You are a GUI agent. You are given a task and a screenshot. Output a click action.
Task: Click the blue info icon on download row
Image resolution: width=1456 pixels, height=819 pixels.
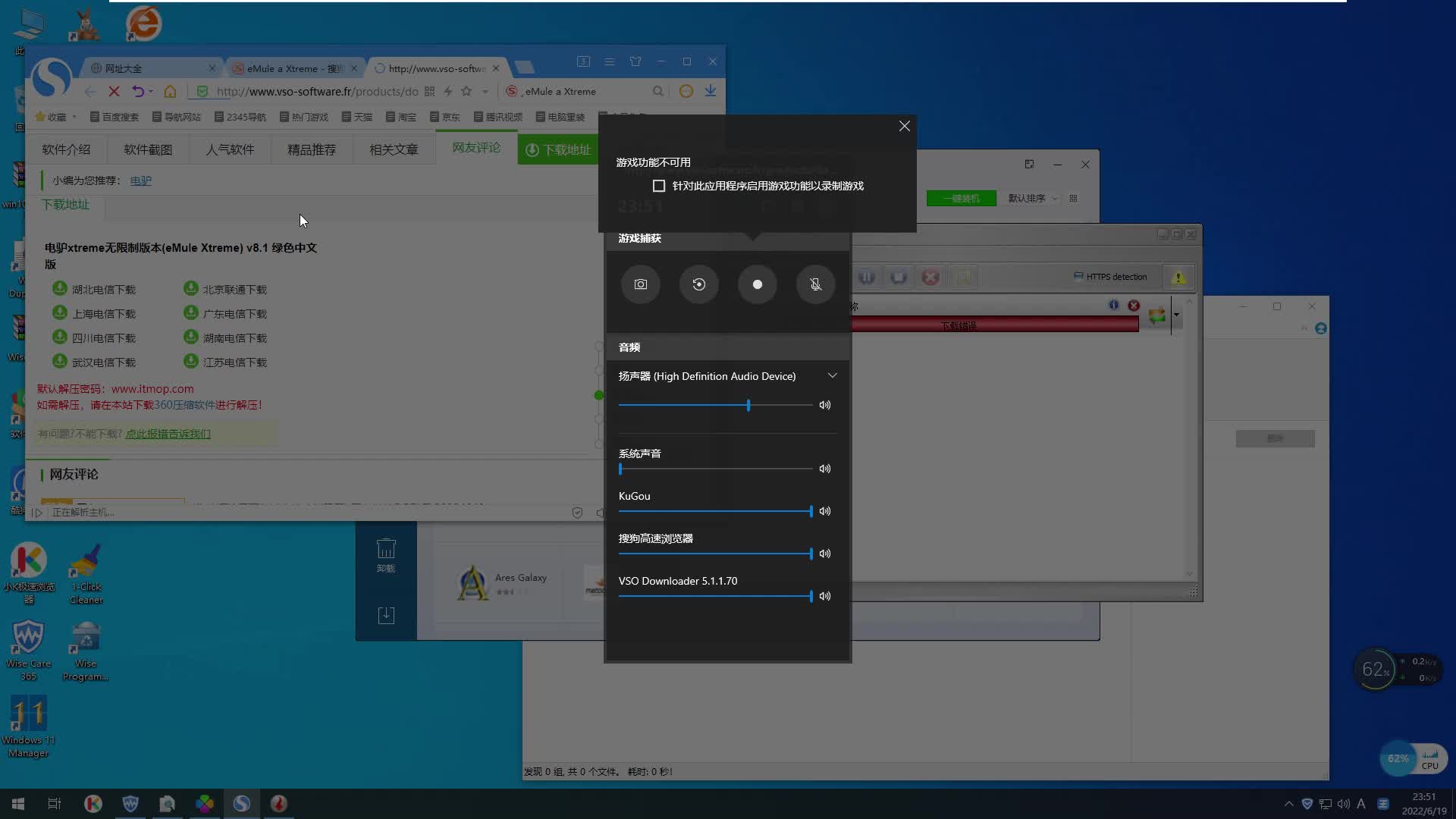(1113, 305)
